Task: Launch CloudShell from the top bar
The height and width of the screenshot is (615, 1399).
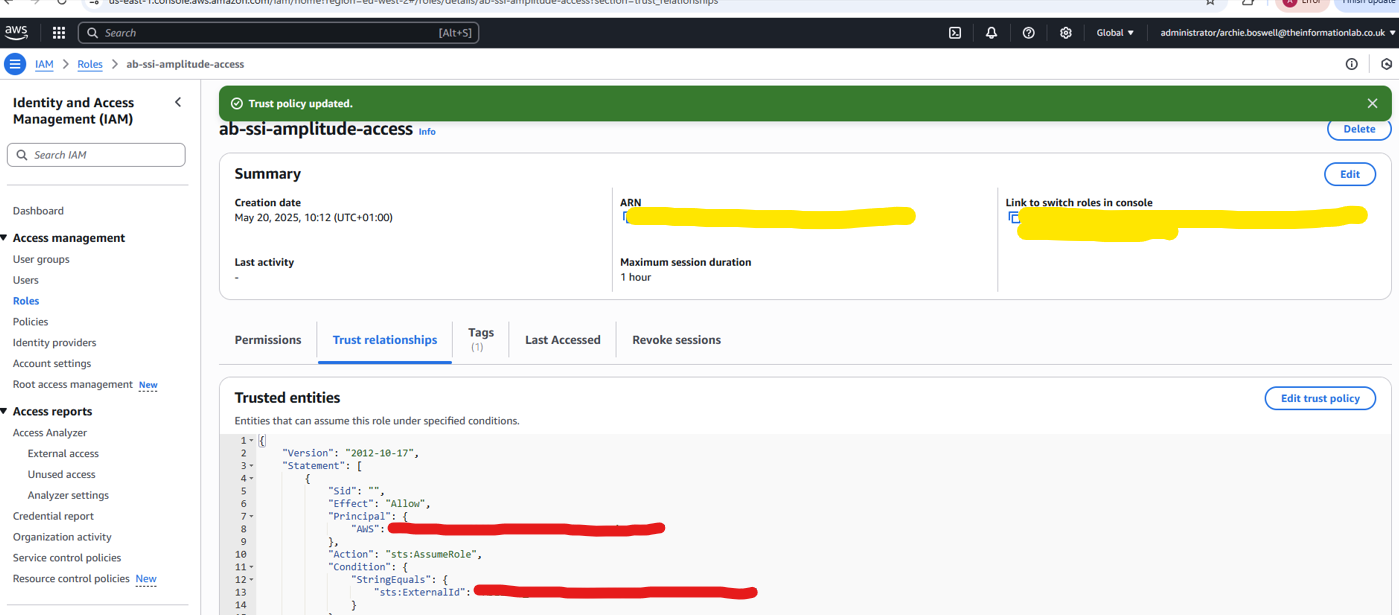Action: click(x=955, y=33)
